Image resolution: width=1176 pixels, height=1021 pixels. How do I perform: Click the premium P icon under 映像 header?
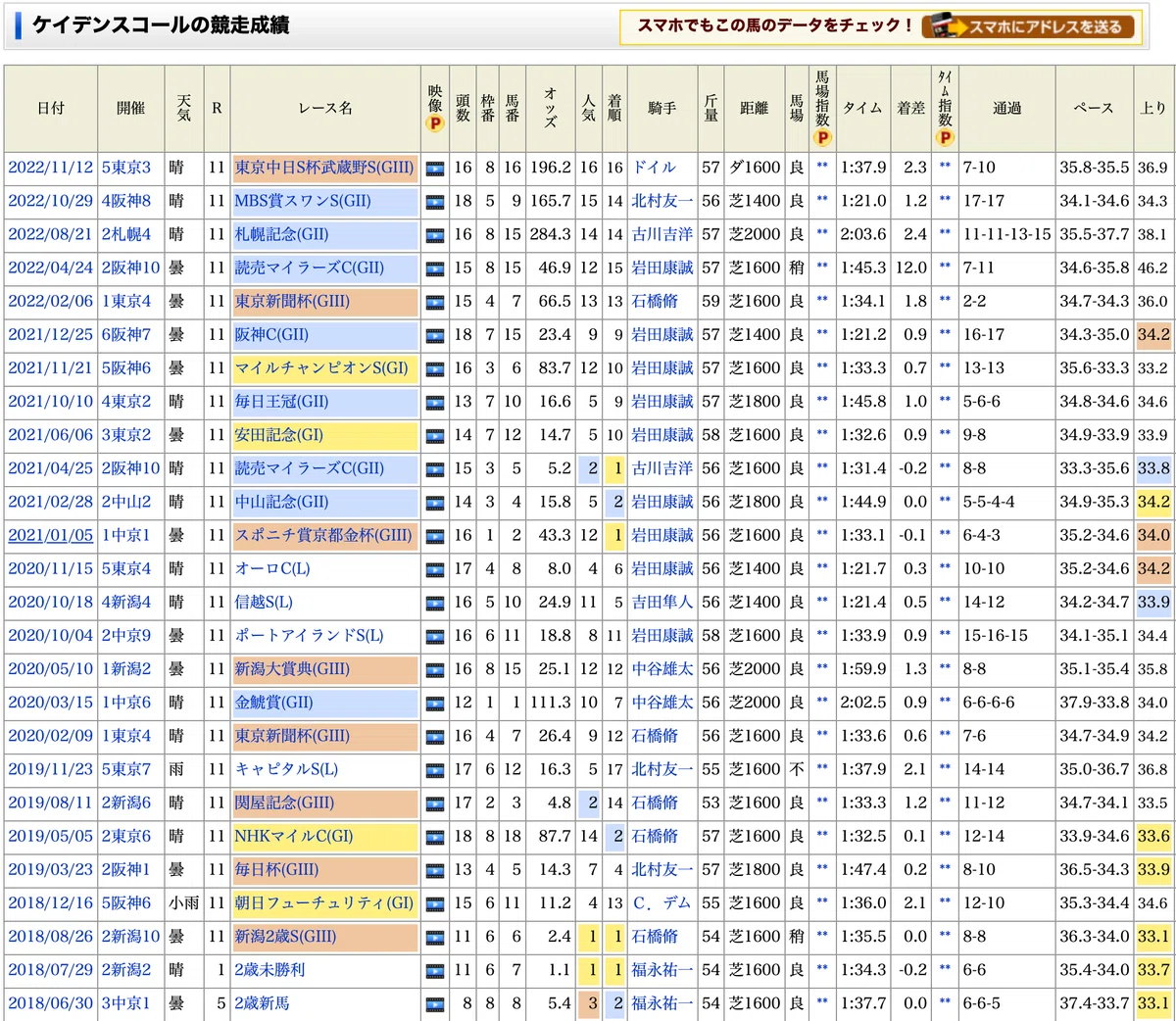[x=435, y=123]
